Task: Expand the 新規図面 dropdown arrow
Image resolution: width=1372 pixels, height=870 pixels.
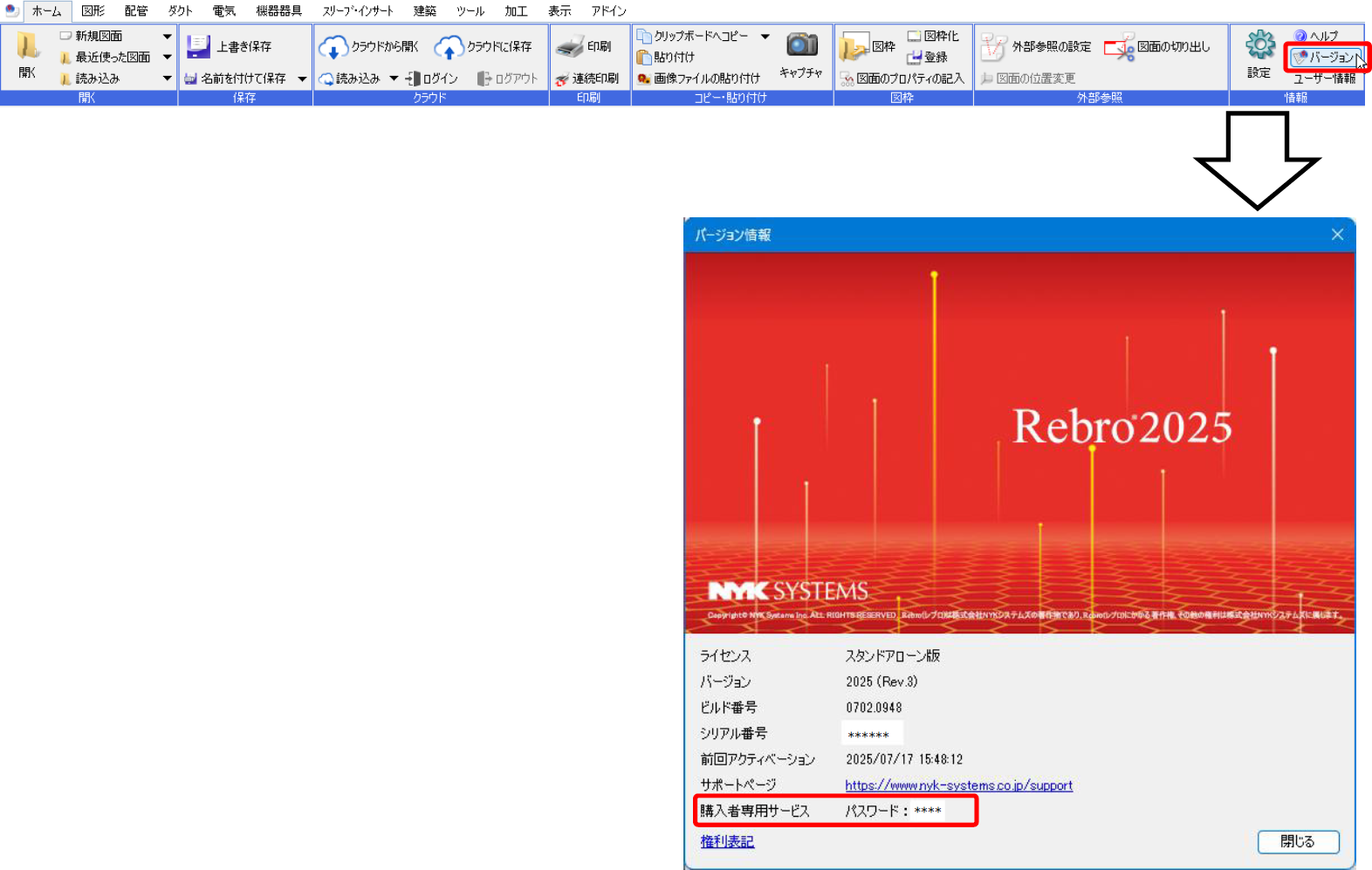Action: (167, 37)
